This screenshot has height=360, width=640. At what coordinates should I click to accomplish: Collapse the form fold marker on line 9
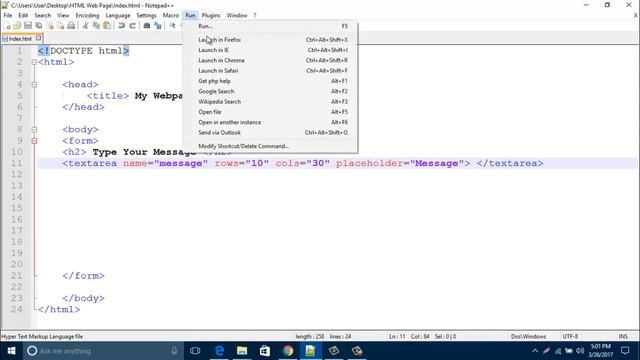coord(34,141)
